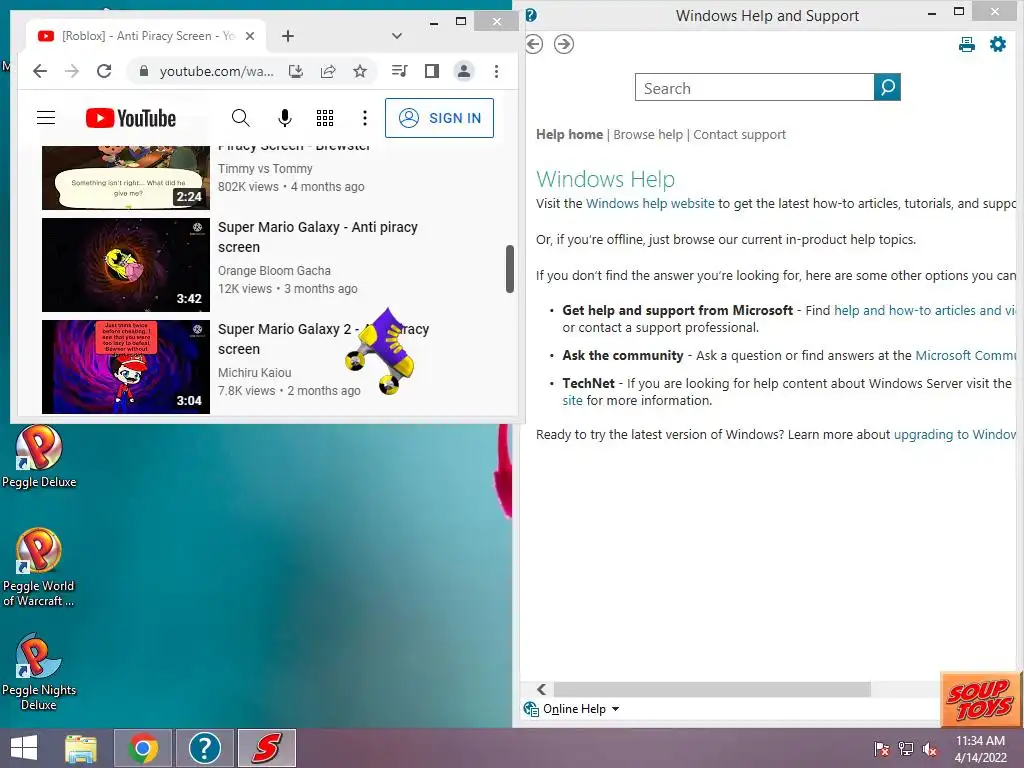Open Action Center flag in tray
1024x768 pixels.
tap(881, 749)
